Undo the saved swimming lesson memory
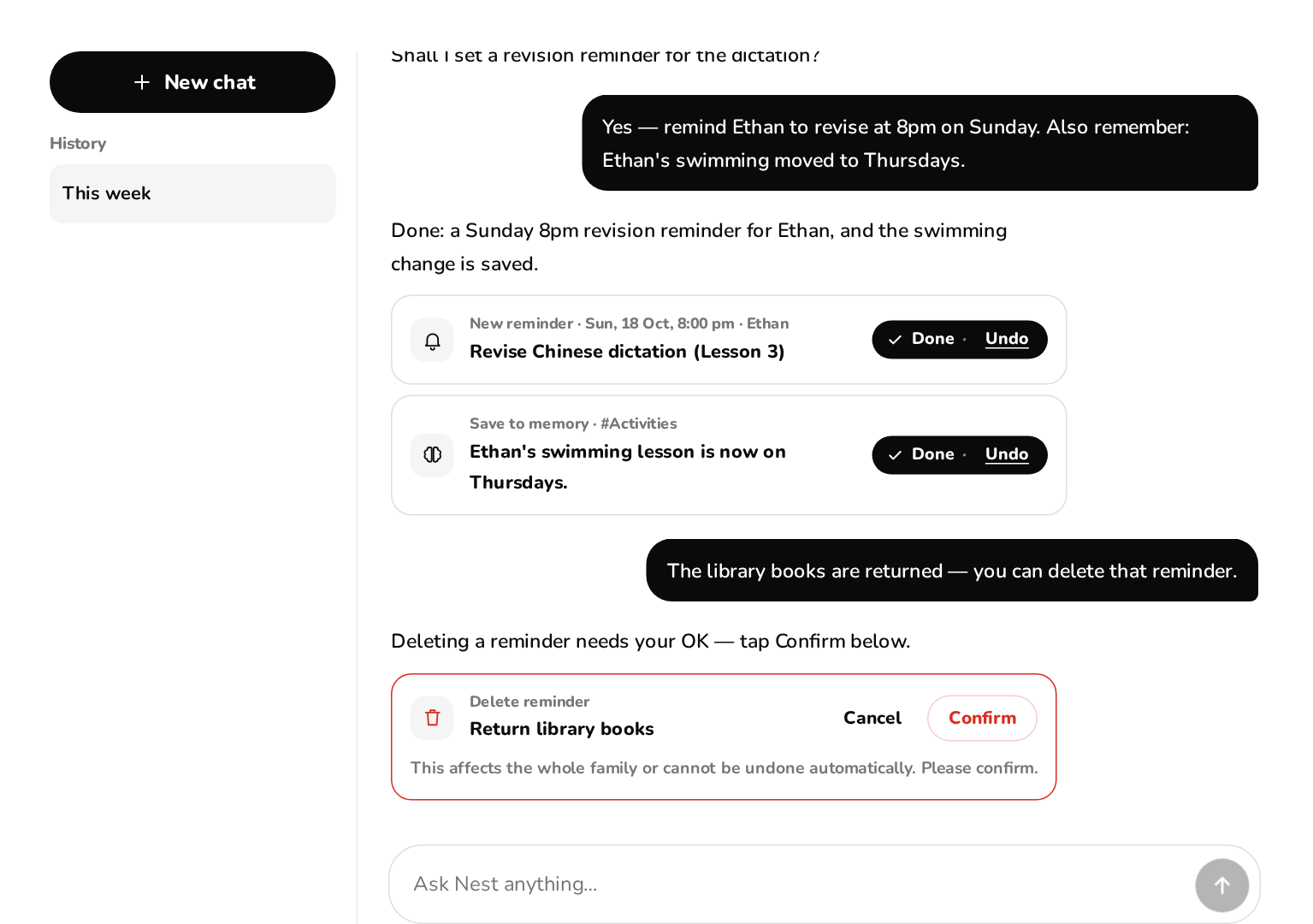This screenshot has width=1313, height=924. coord(1007,454)
